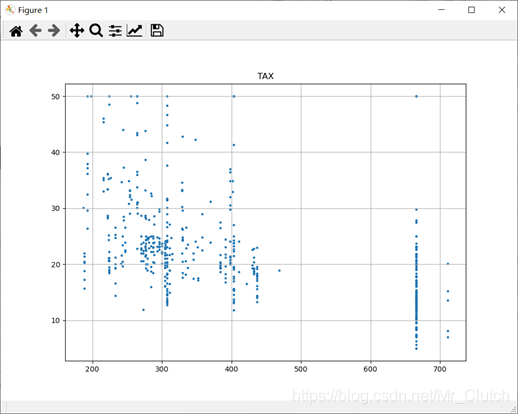Image resolution: width=518 pixels, height=414 pixels.
Task: Click the x-axis tick label 600
Action: 370,369
